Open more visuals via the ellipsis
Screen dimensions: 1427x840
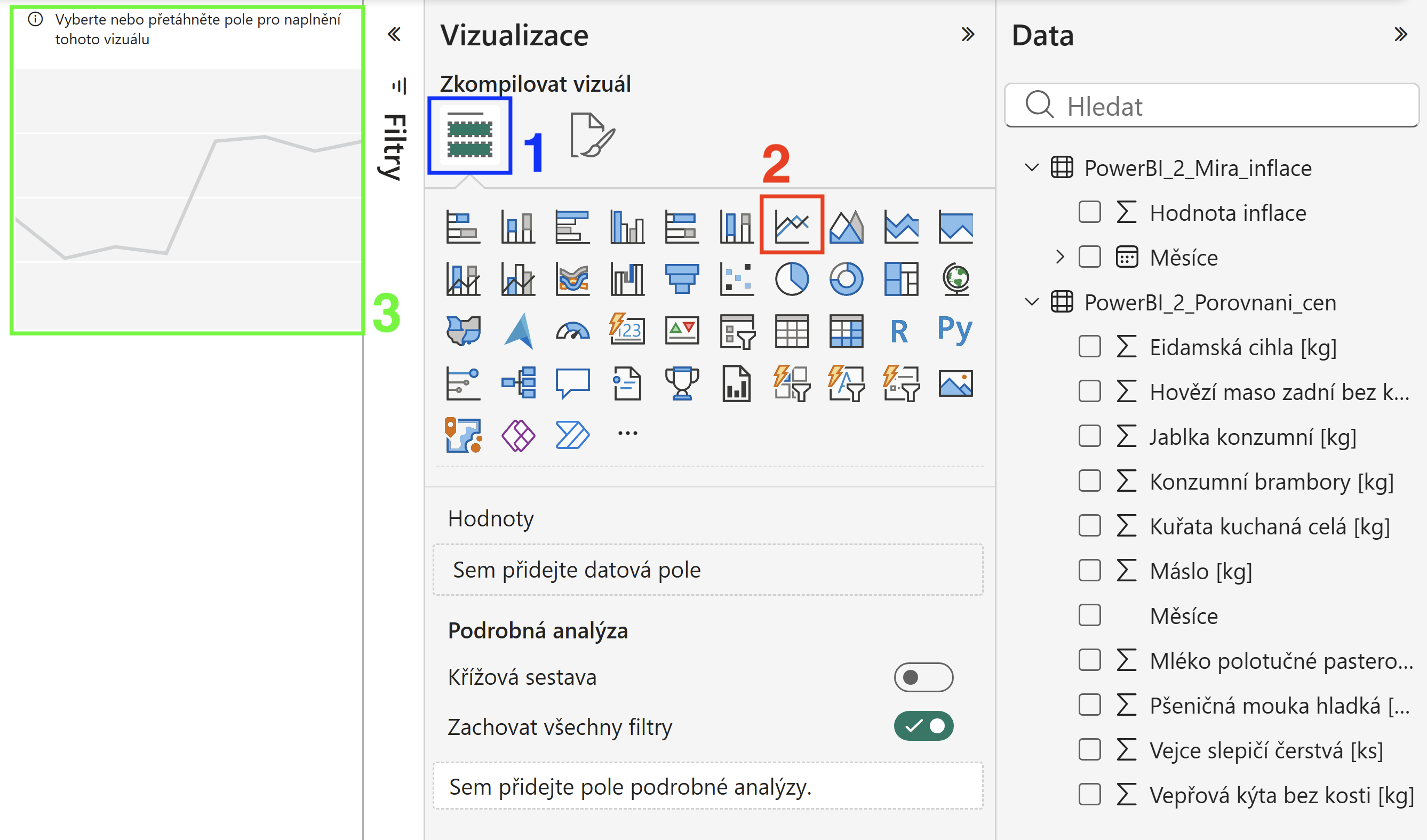(627, 433)
